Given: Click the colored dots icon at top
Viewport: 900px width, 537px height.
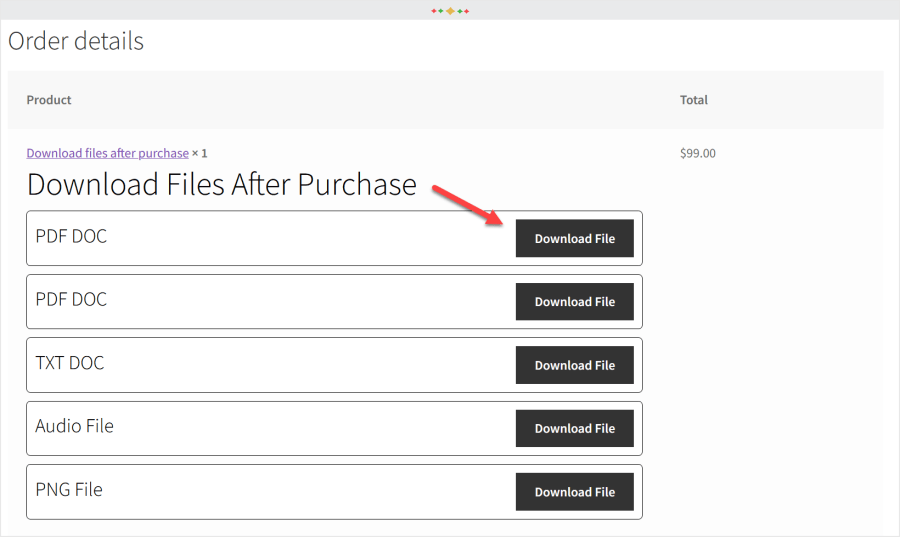Looking at the screenshot, I should [x=450, y=11].
